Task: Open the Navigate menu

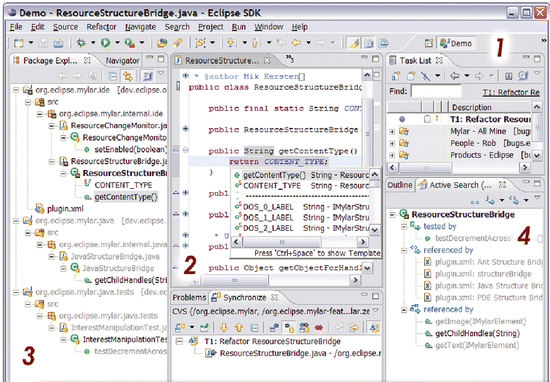Action: pyautogui.click(x=140, y=27)
